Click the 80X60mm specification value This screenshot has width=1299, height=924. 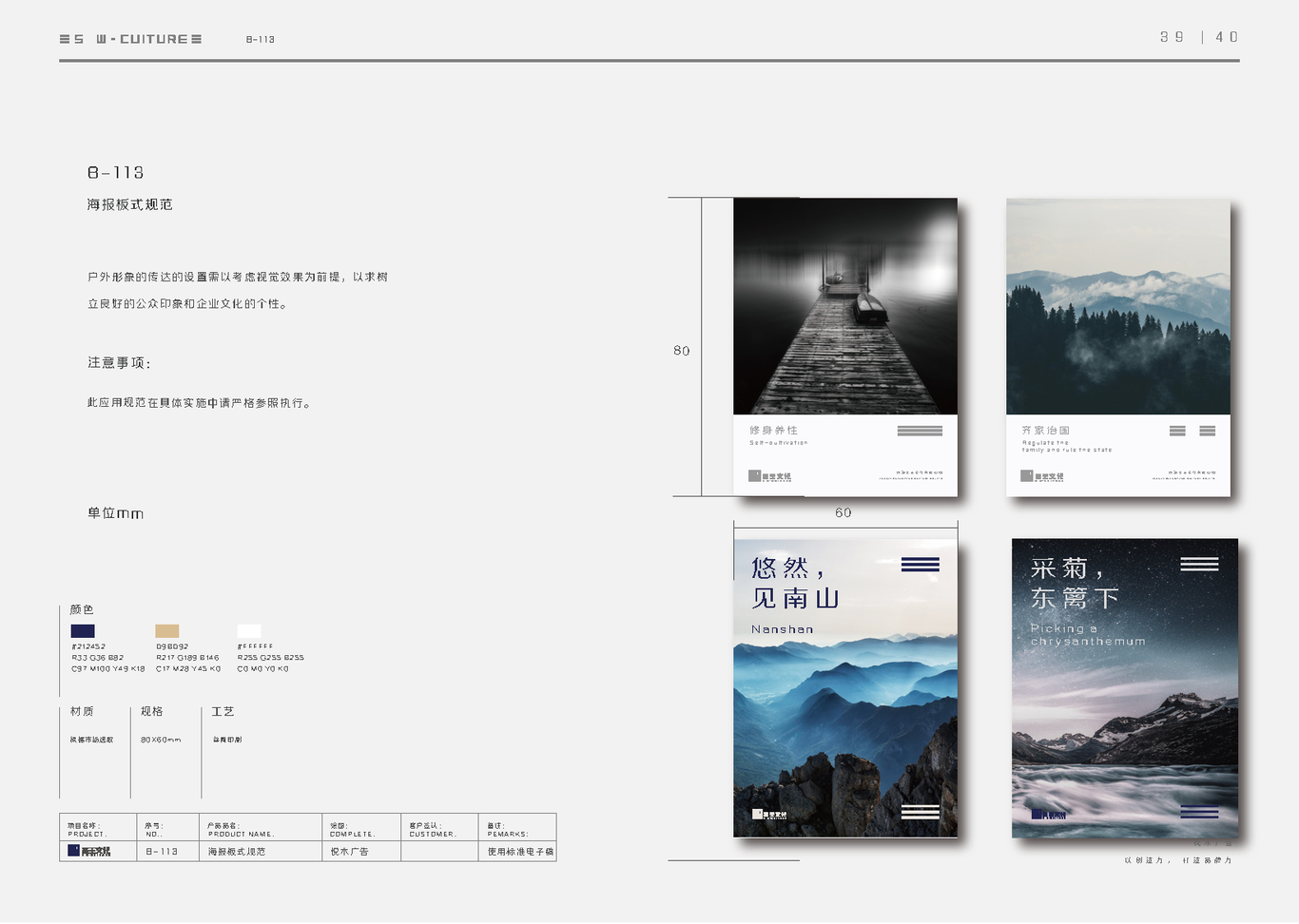(x=161, y=740)
